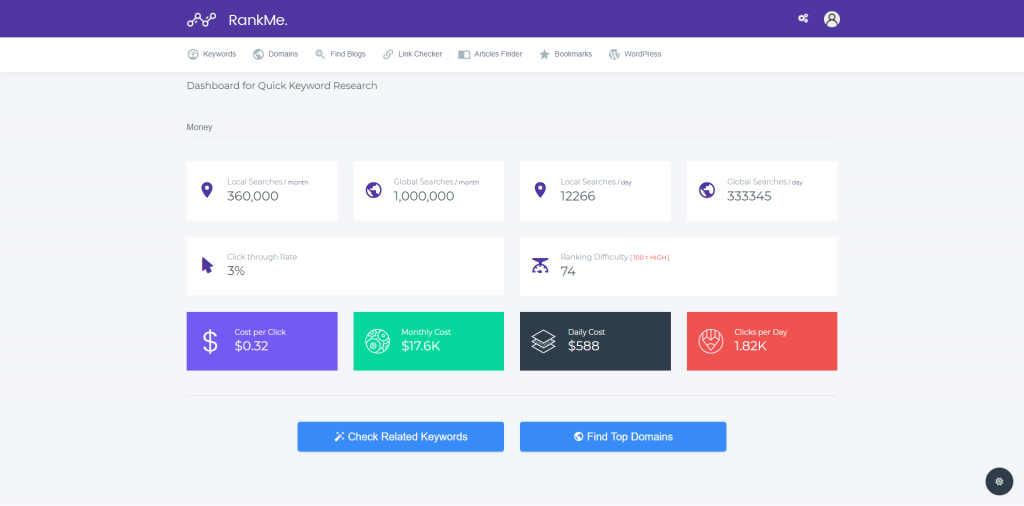1024x506 pixels.
Task: Open the share icon in top bar
Action: [803, 19]
